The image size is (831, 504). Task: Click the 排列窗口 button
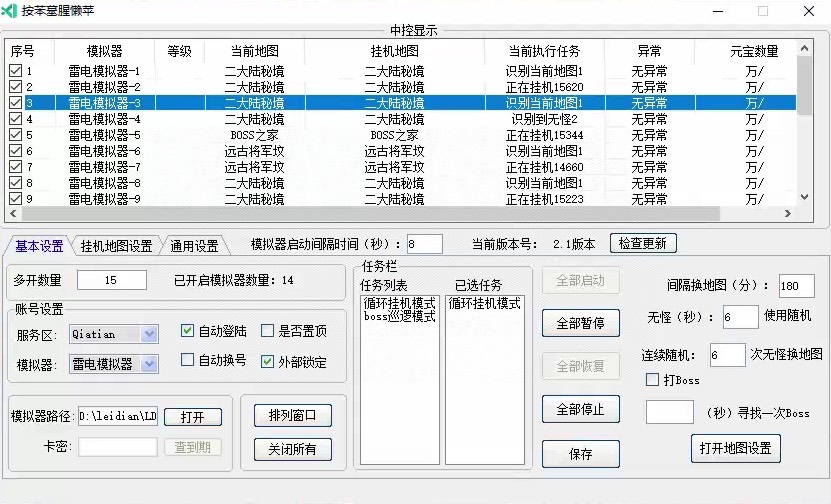point(293,415)
